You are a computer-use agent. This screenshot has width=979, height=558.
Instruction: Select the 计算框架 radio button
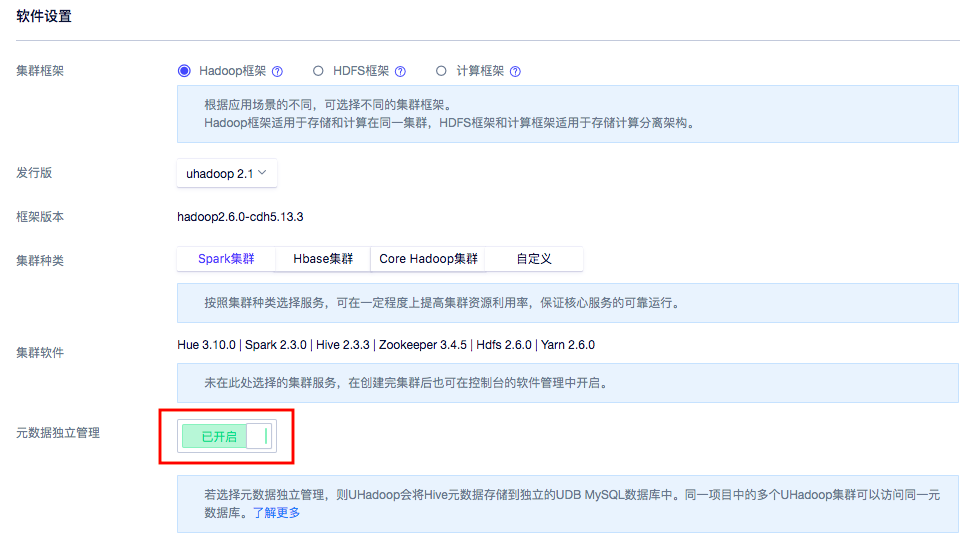(441, 71)
